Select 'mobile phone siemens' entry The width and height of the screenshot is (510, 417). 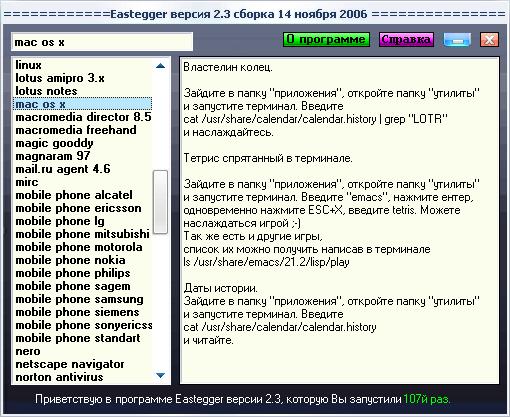[82, 312]
